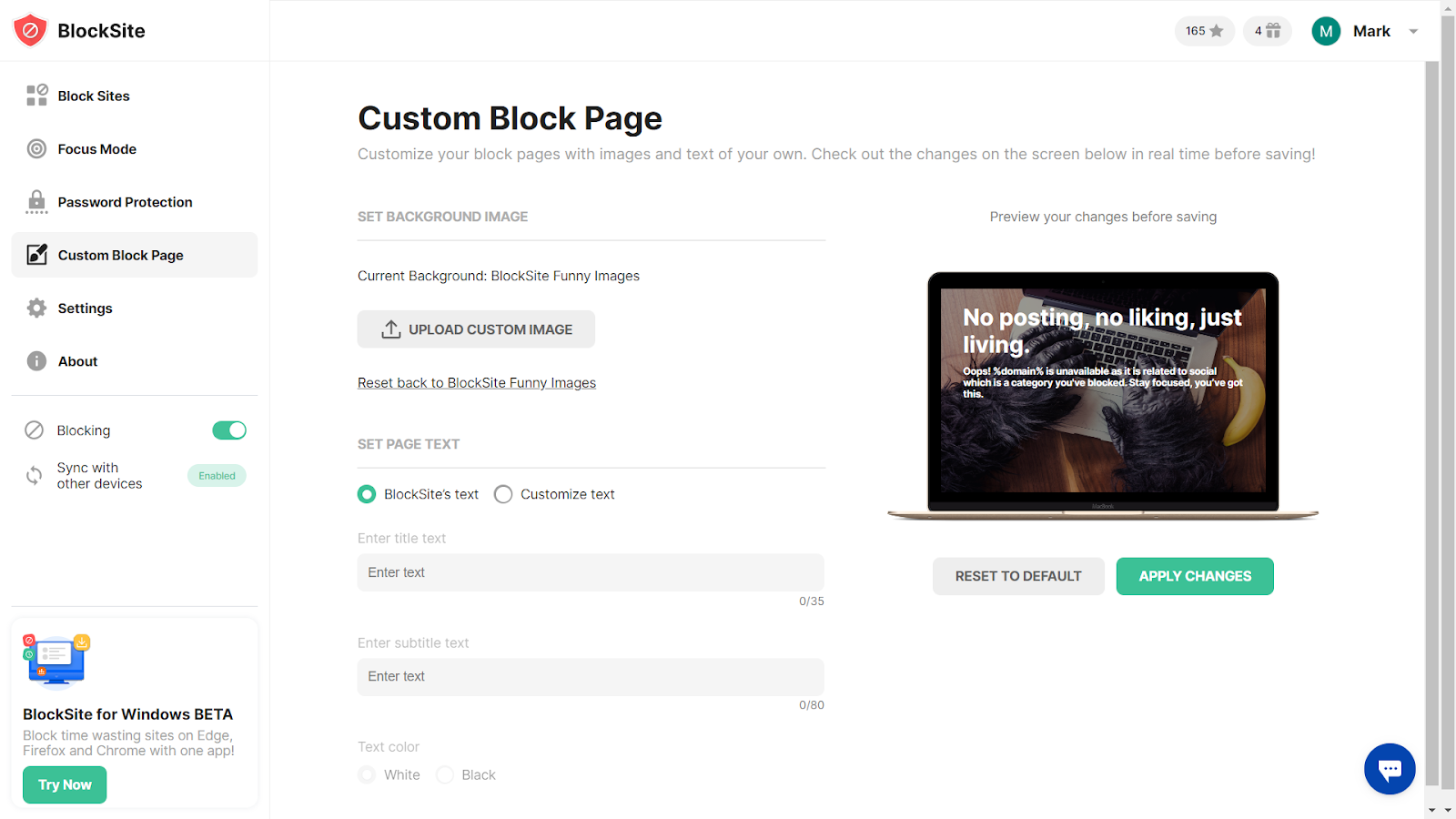The height and width of the screenshot is (819, 1456).
Task: Click the Upload Custom Image button
Action: click(476, 329)
